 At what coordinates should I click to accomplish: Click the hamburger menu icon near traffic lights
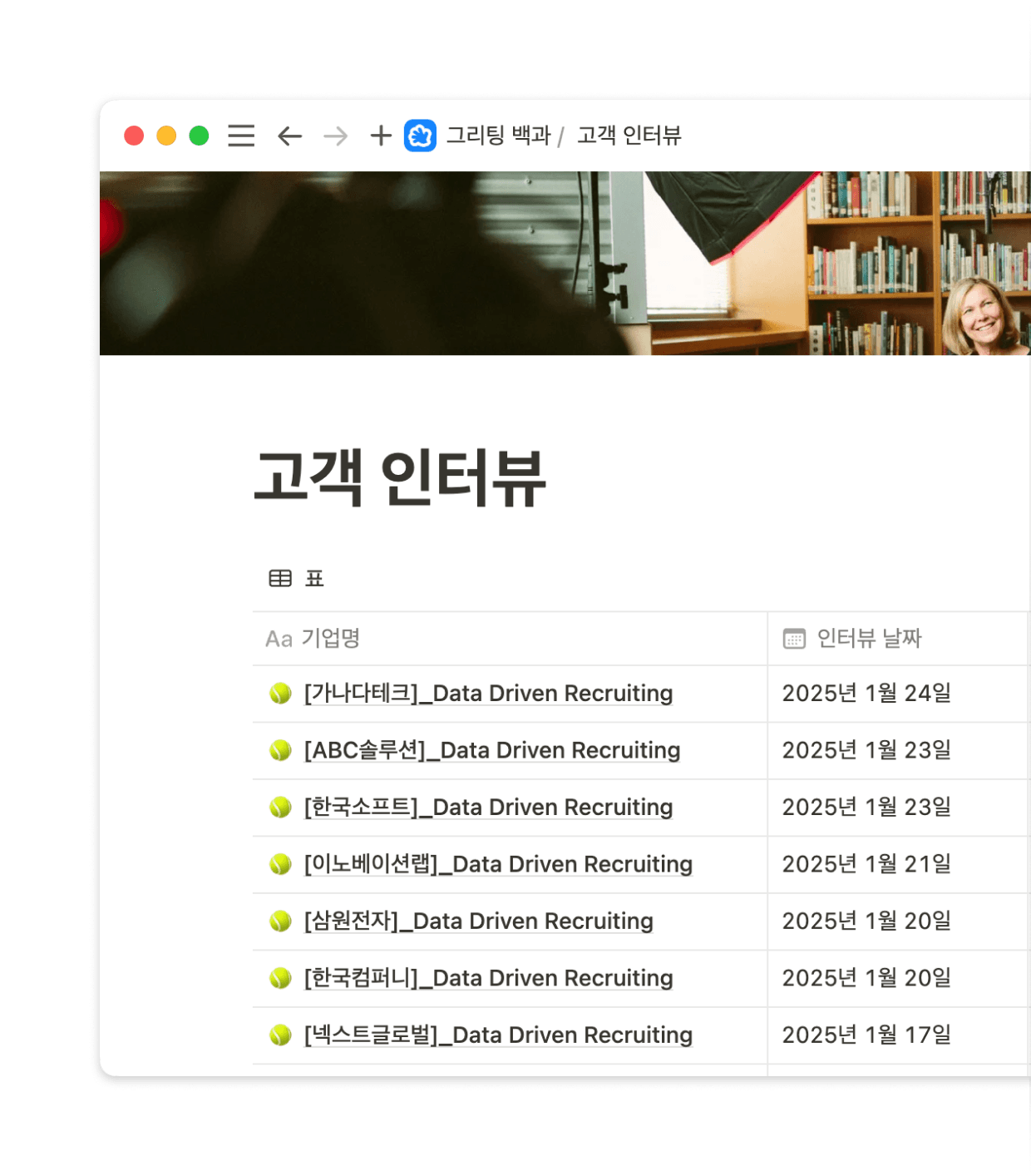click(x=240, y=135)
